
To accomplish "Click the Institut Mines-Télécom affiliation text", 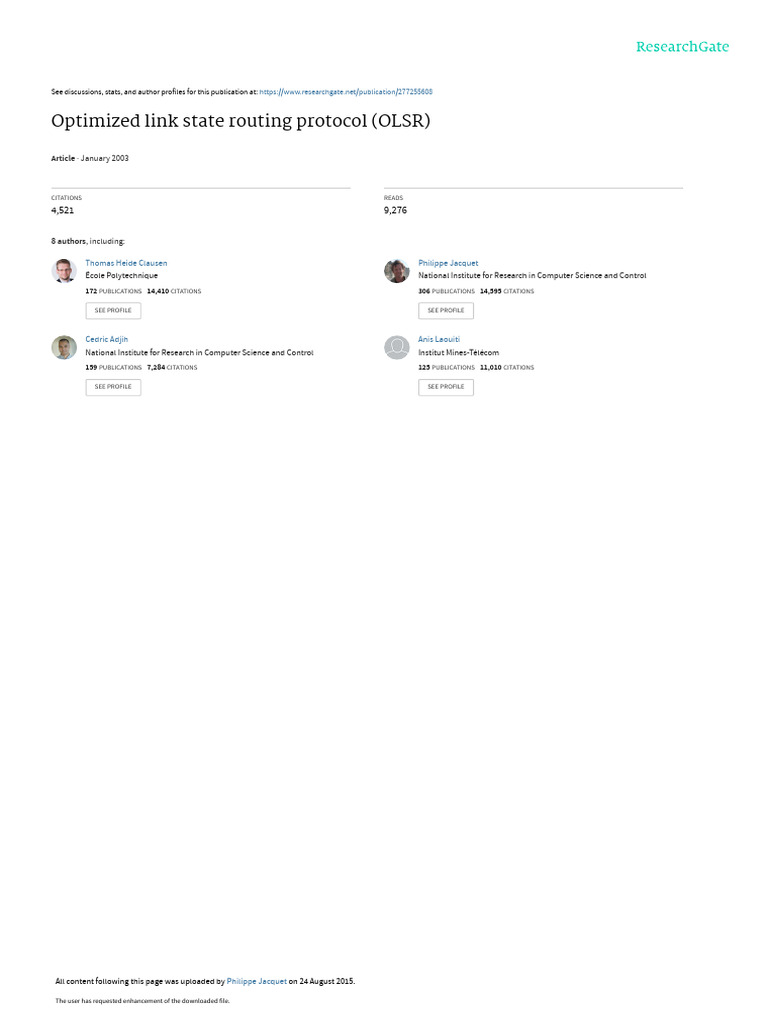I will [x=458, y=353].
